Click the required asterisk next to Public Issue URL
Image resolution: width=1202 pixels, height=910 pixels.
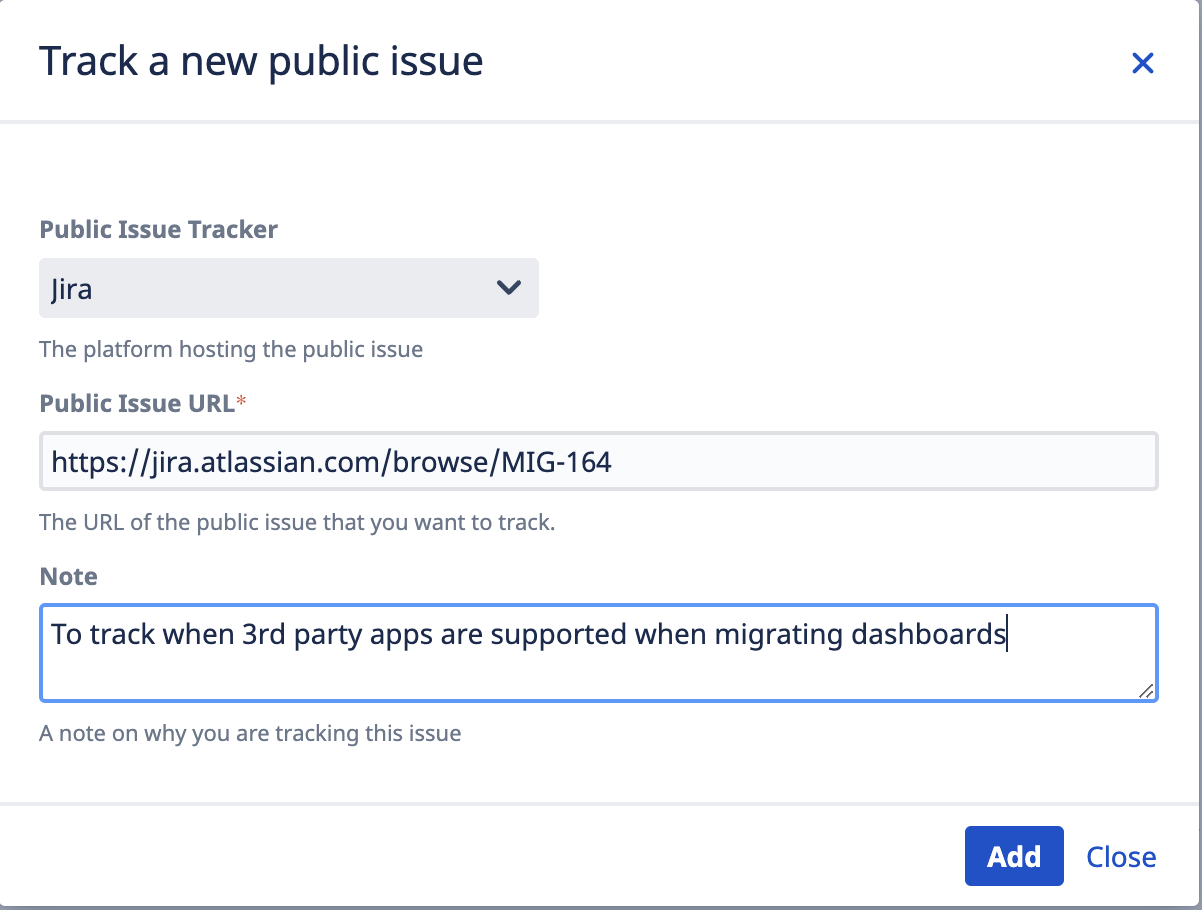[x=241, y=399]
